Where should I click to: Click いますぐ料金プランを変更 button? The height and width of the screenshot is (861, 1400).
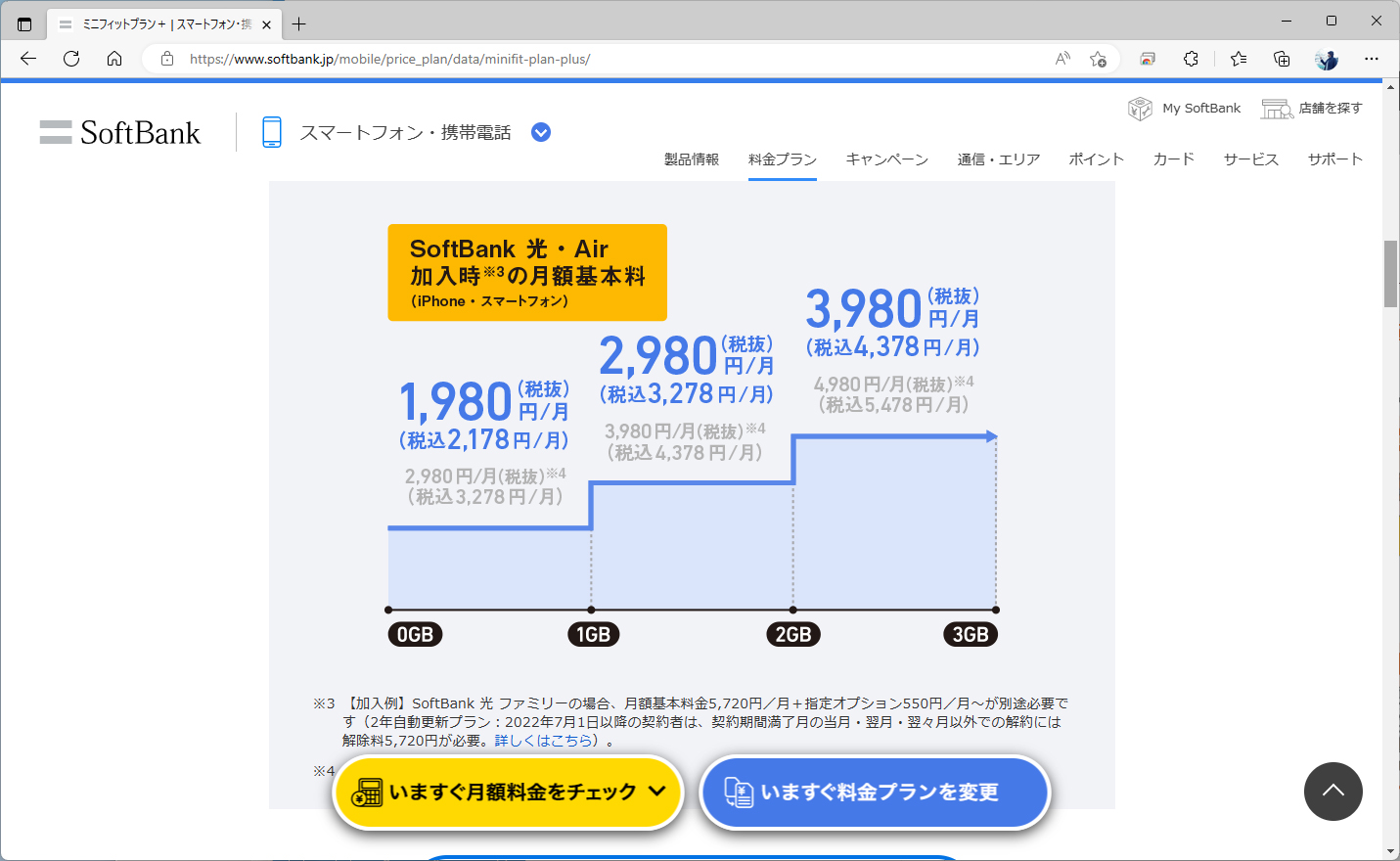click(875, 793)
